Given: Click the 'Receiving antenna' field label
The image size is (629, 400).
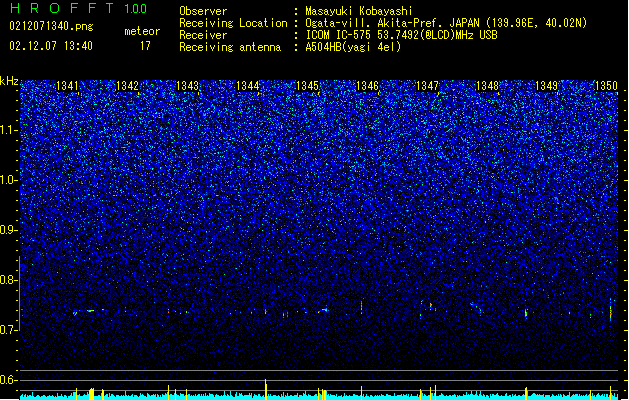Looking at the screenshot, I should 230,47.
